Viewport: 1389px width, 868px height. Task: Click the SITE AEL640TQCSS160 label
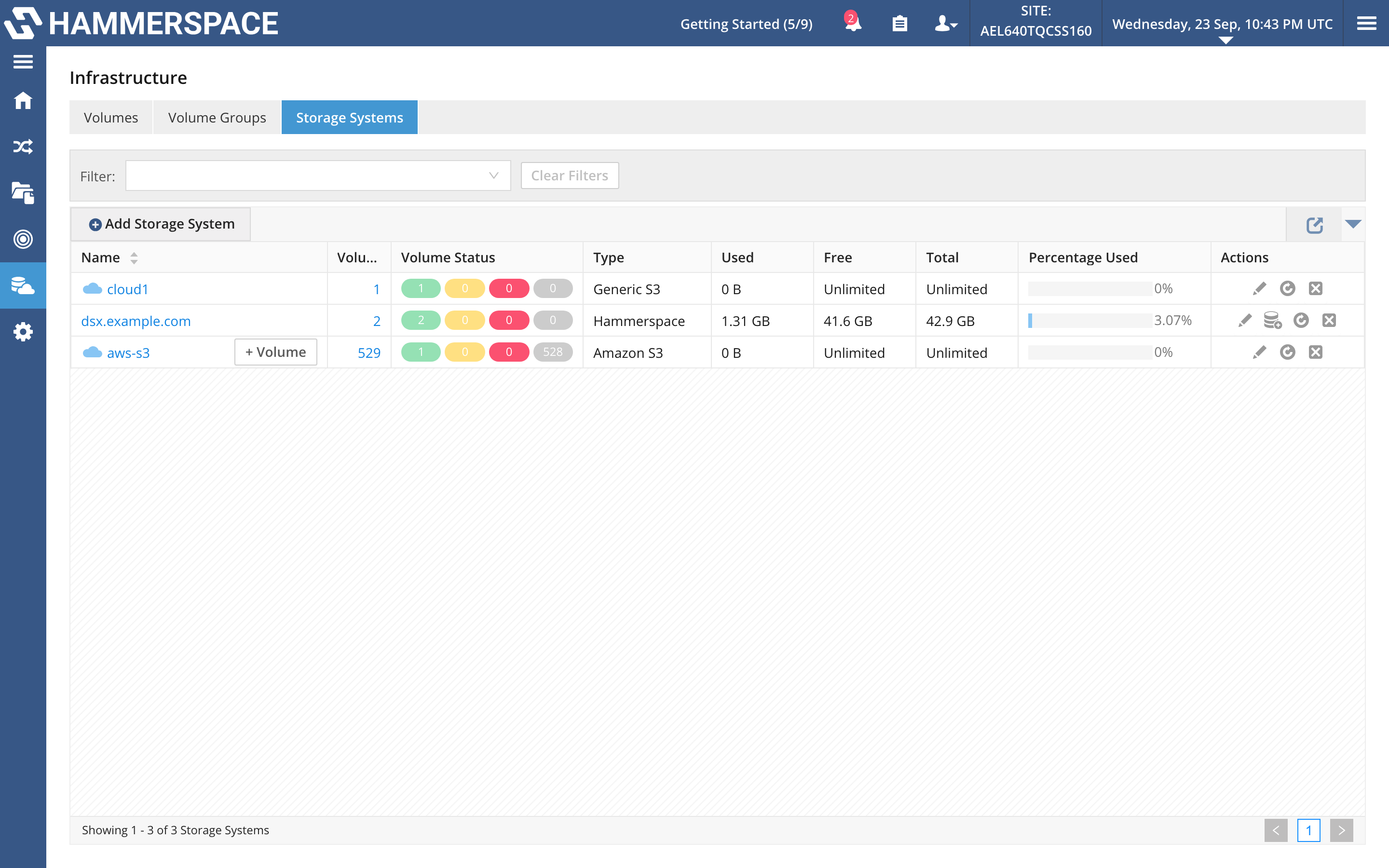coord(1035,21)
